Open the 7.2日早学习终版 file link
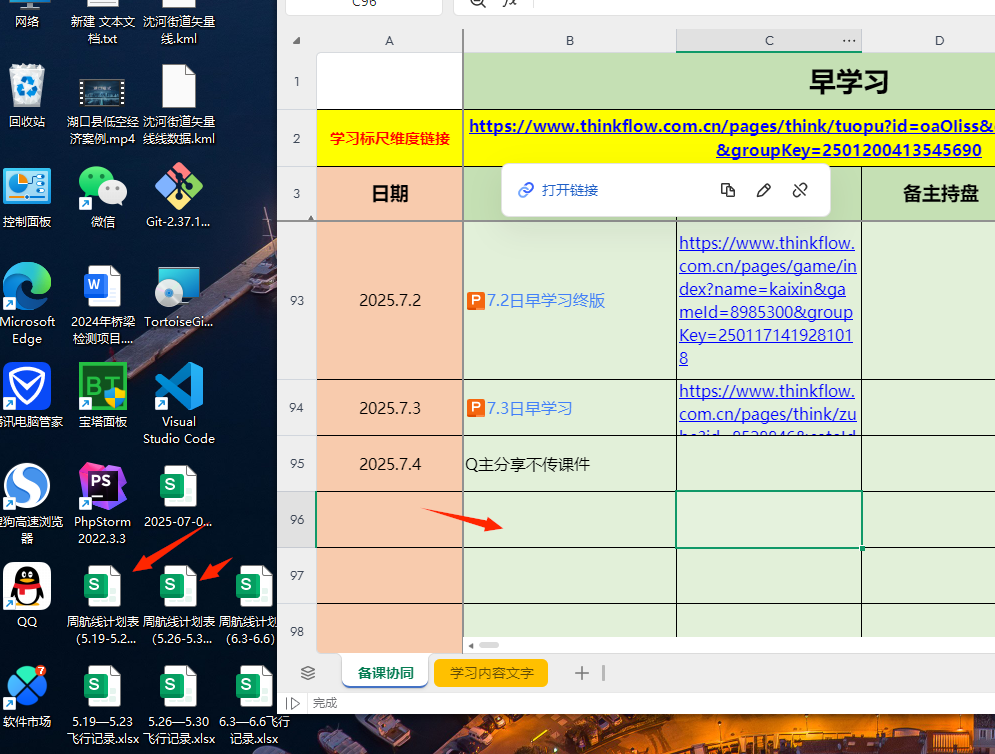This screenshot has width=995, height=754. (545, 300)
